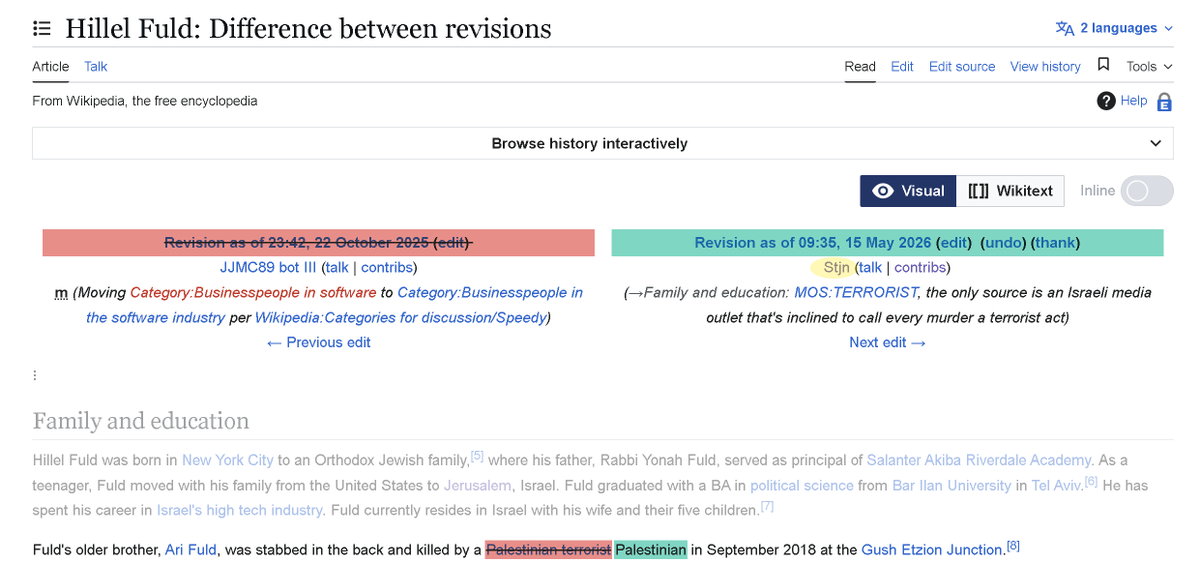
Task: Go to Previous edit
Action: 319,342
